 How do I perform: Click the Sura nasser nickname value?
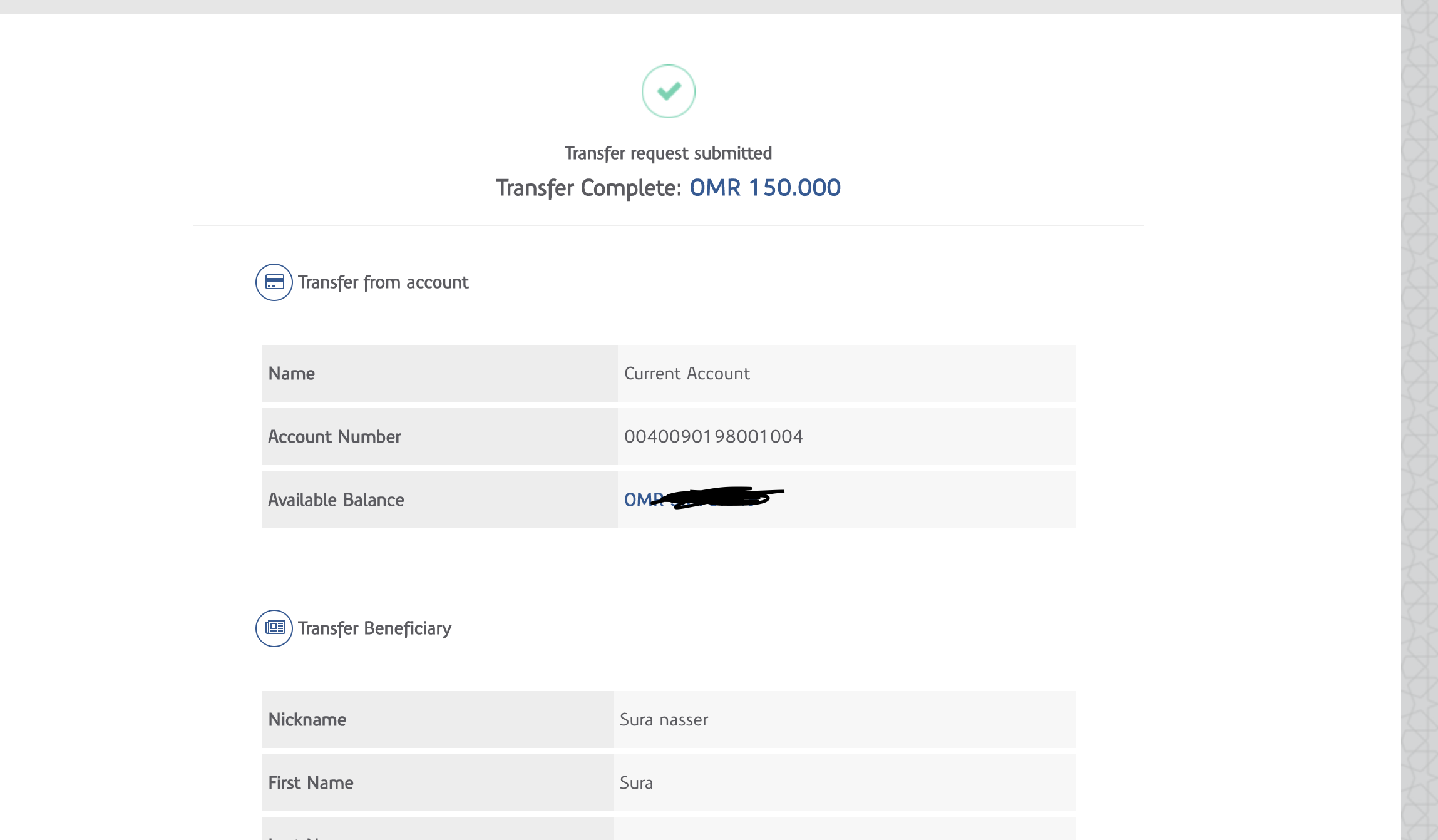click(664, 720)
